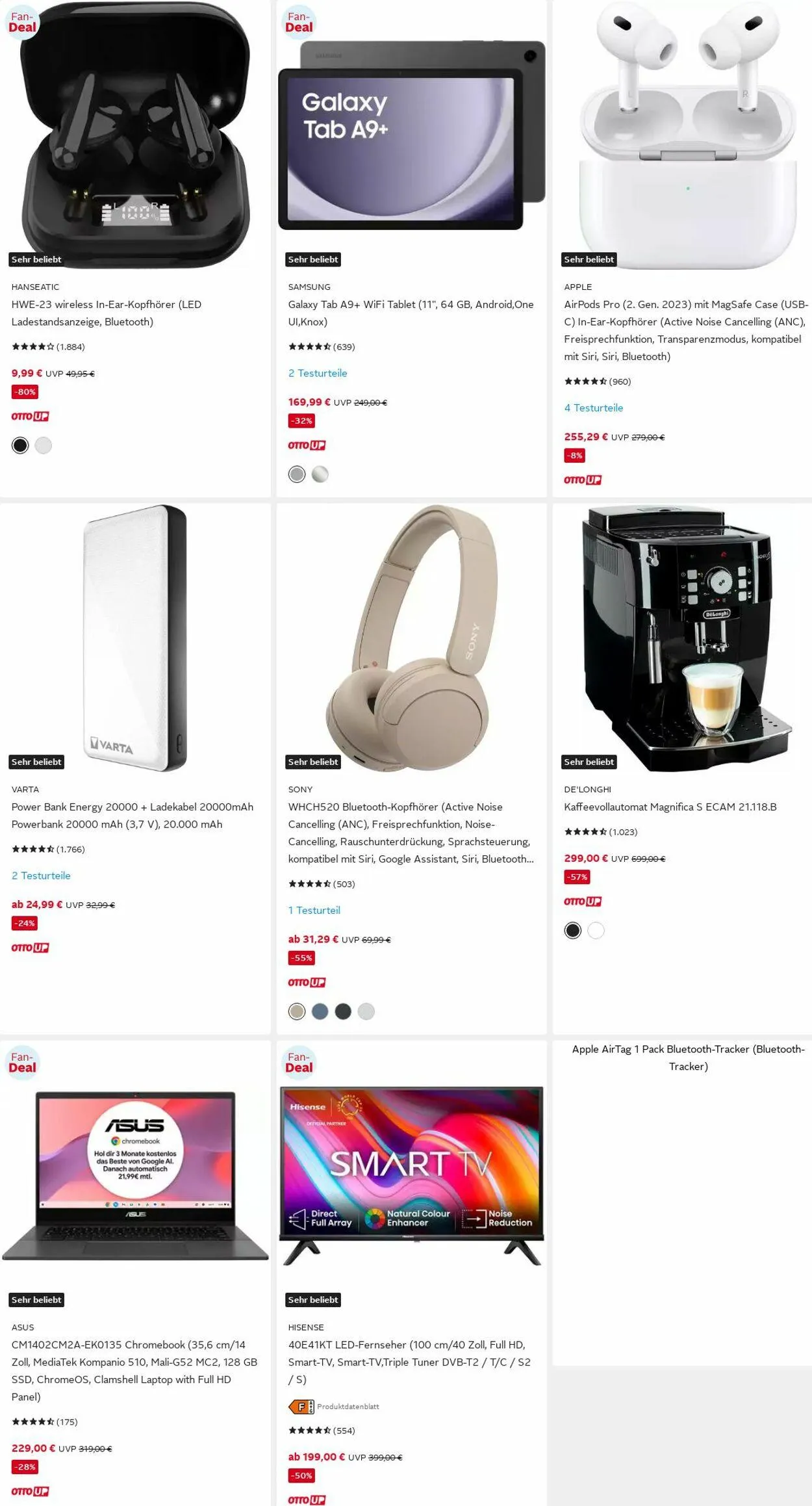Click the OTTO UP logo under AirPods Pro
This screenshot has width=812, height=1506.
coord(583,480)
